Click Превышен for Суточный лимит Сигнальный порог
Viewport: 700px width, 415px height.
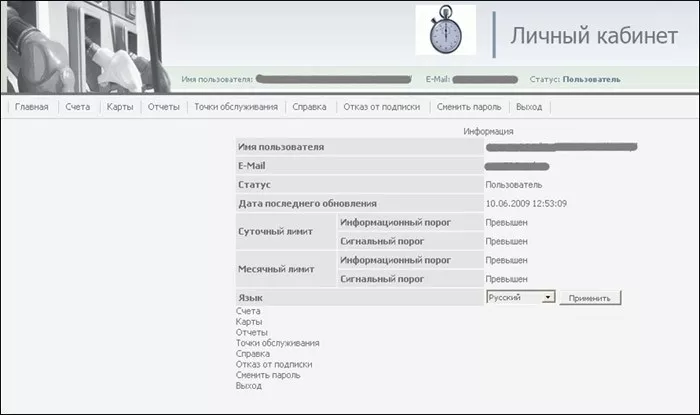click(506, 241)
